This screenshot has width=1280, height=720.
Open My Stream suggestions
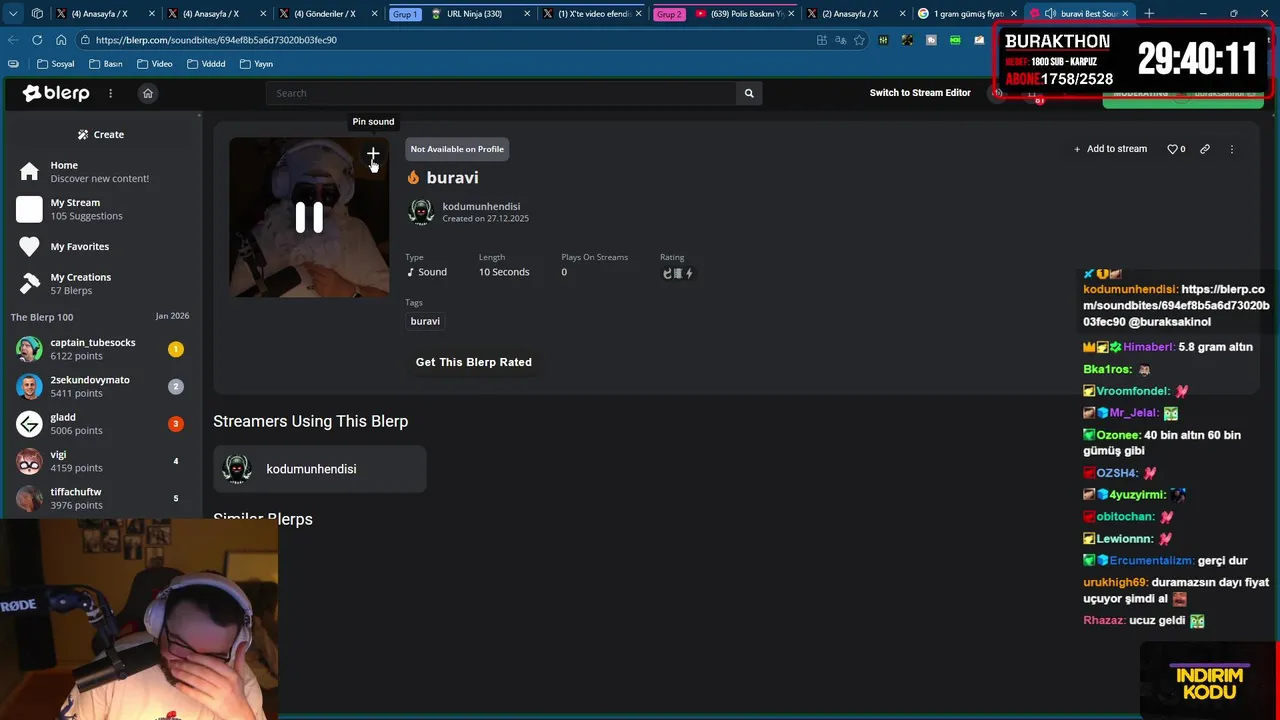(x=102, y=209)
